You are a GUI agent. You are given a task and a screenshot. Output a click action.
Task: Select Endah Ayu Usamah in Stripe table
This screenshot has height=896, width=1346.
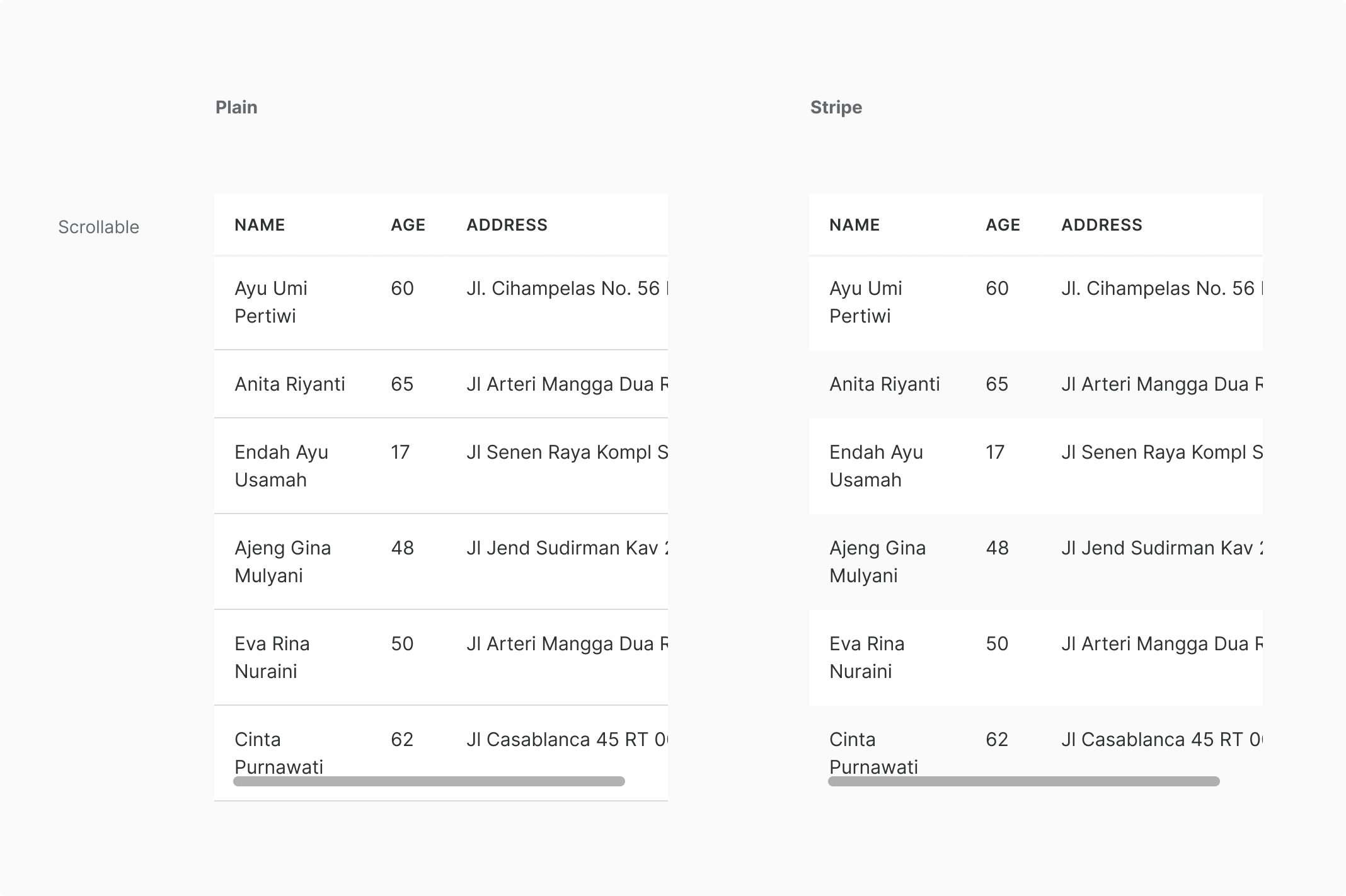[876, 466]
